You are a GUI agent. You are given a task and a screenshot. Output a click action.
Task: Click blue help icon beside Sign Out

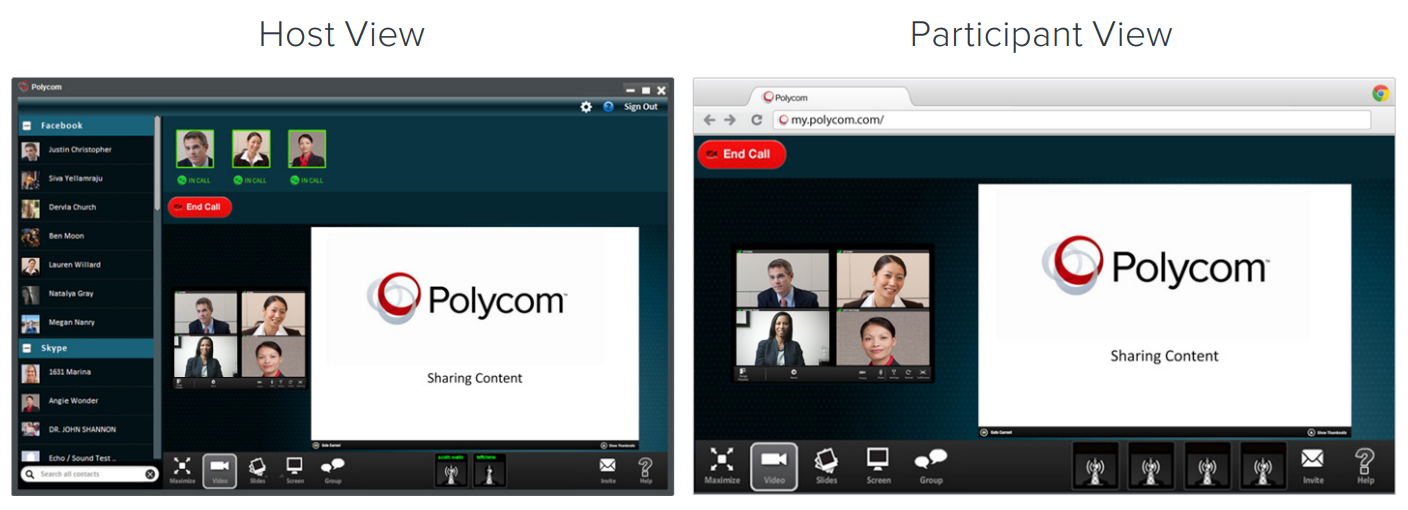coord(608,106)
